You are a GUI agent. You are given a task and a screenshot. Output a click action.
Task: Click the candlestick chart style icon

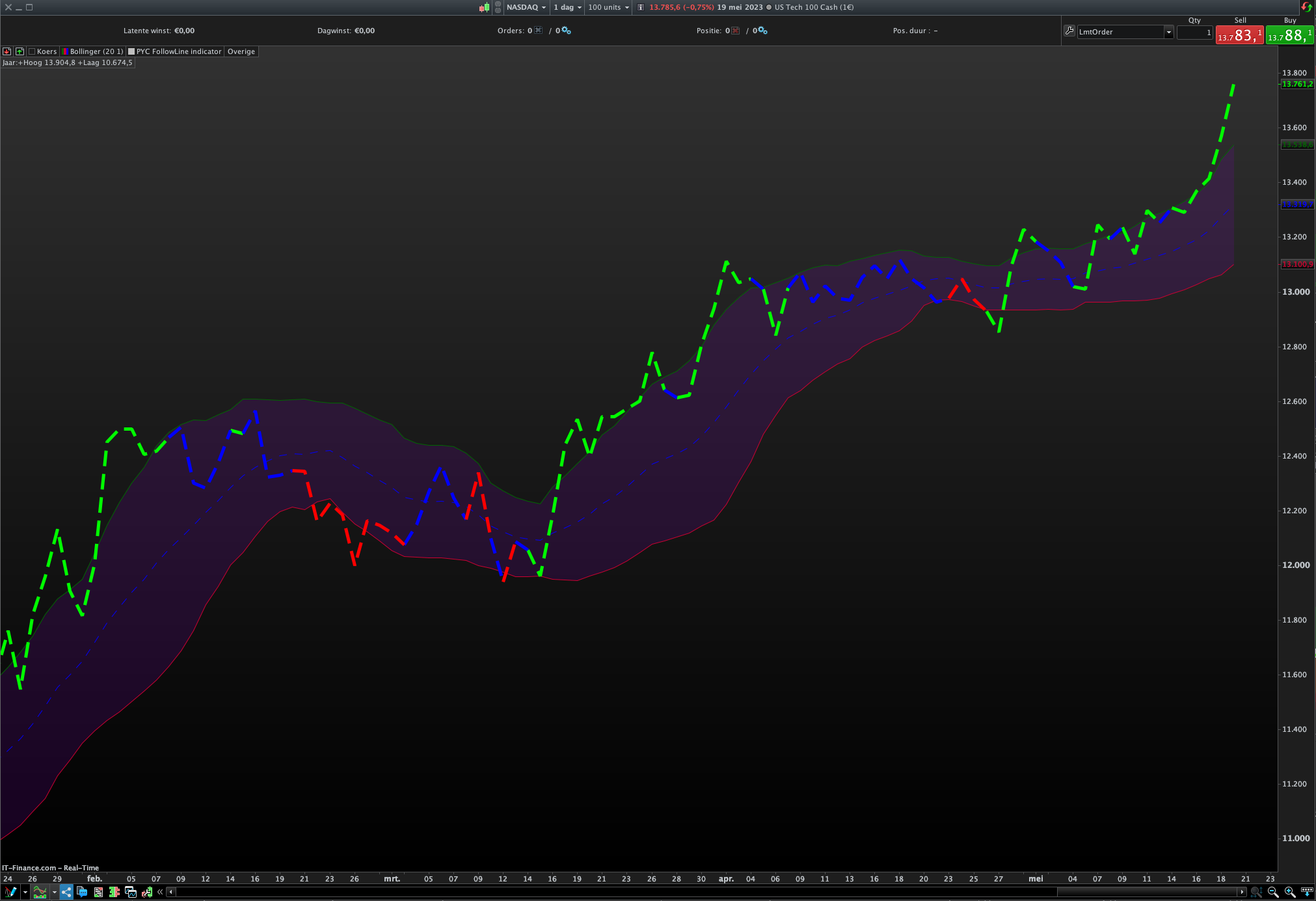(x=484, y=7)
